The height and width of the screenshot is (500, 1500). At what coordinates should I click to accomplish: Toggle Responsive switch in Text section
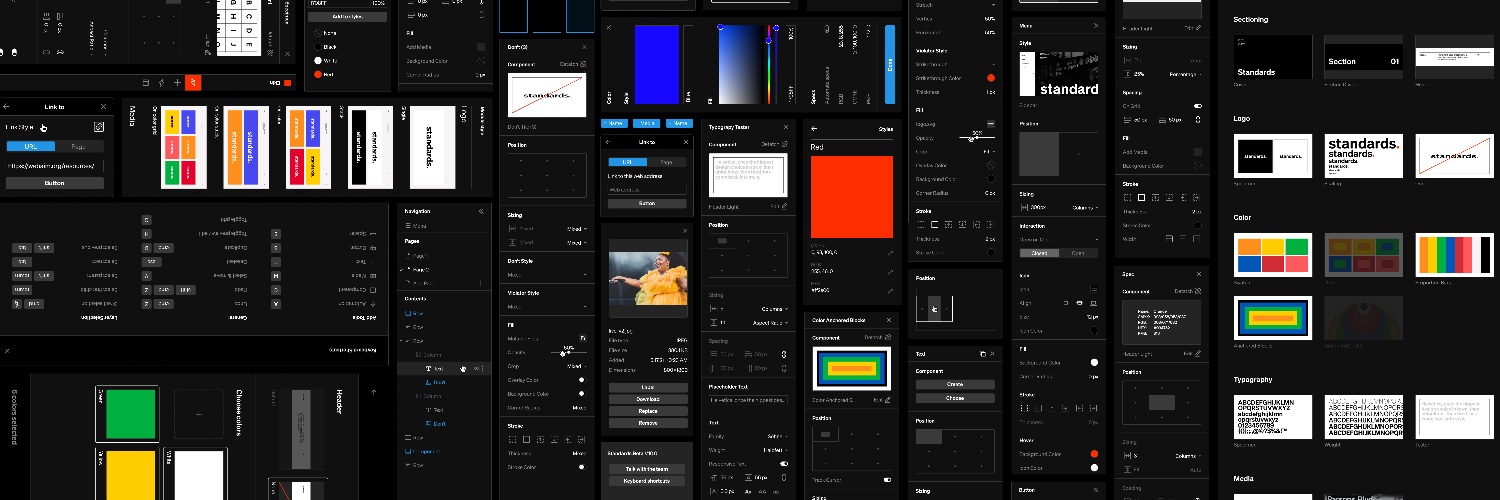(783, 464)
